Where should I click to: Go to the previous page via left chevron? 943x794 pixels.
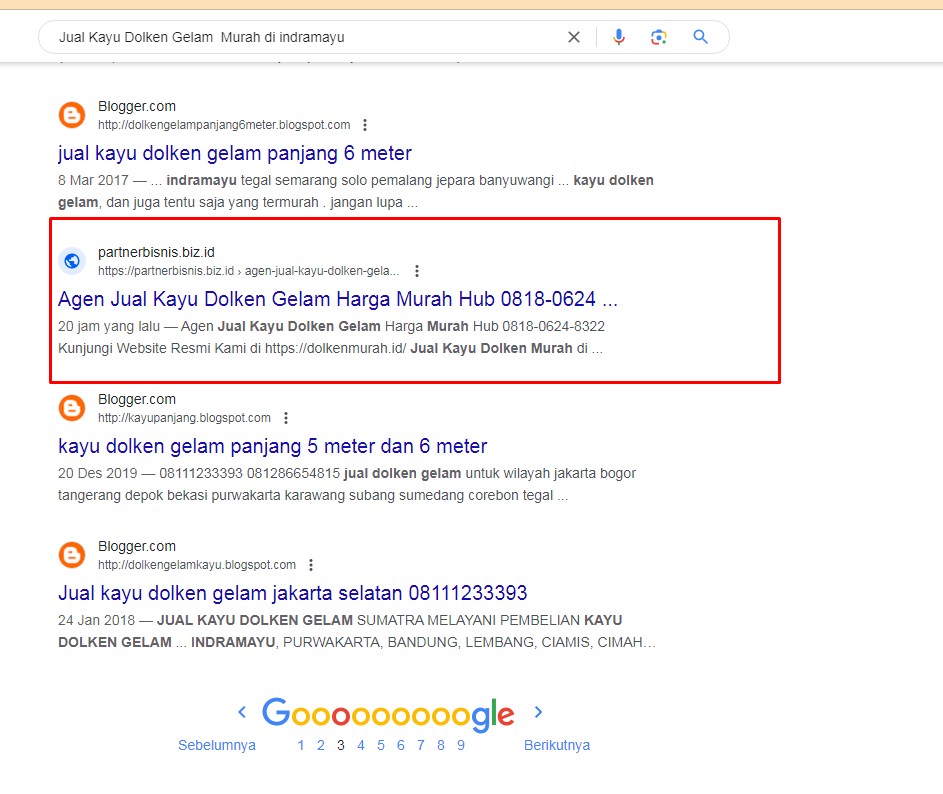tap(242, 712)
